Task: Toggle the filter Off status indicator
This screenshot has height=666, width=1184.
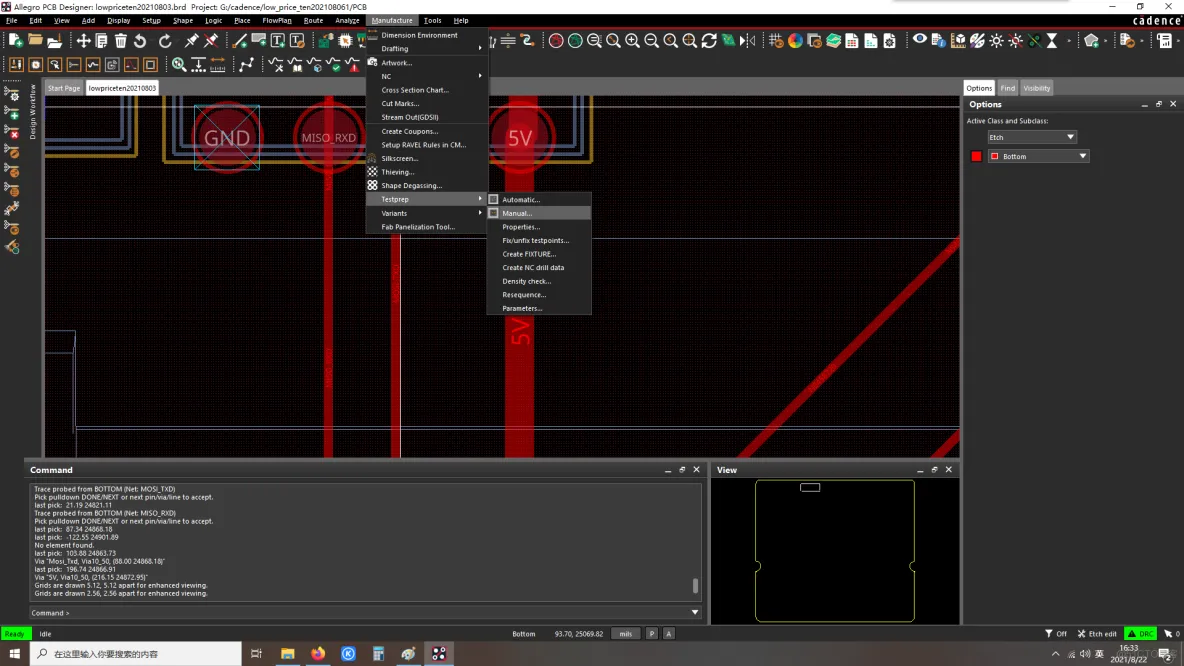Action: 1056,634
